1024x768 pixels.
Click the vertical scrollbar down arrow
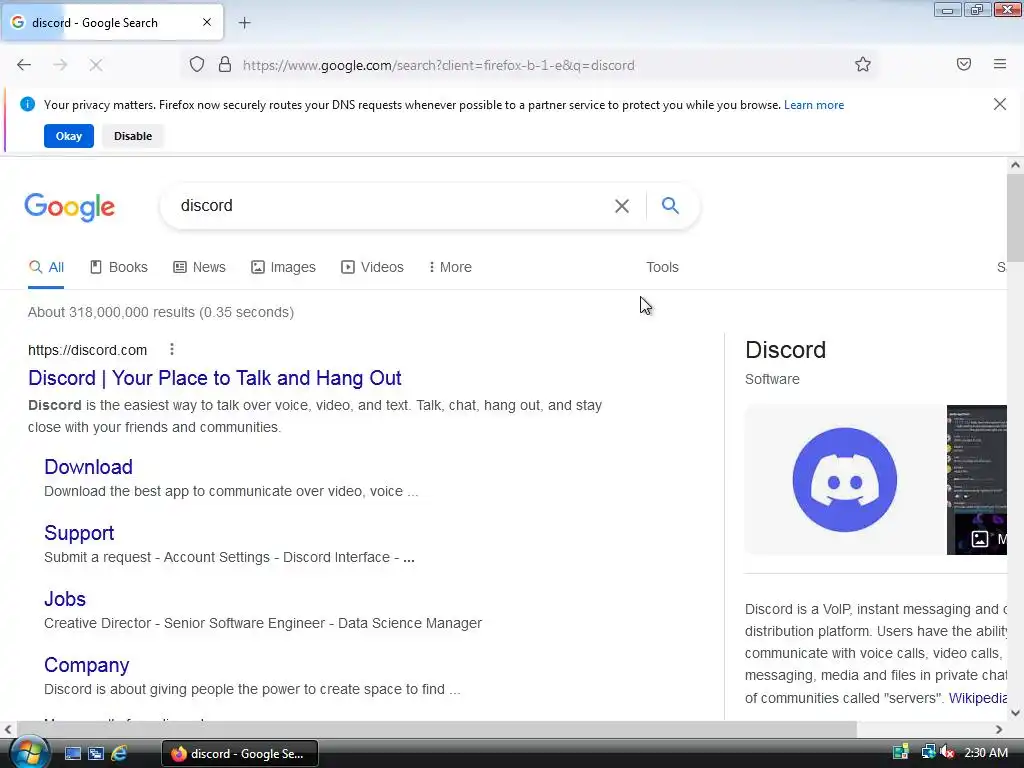[x=1015, y=713]
